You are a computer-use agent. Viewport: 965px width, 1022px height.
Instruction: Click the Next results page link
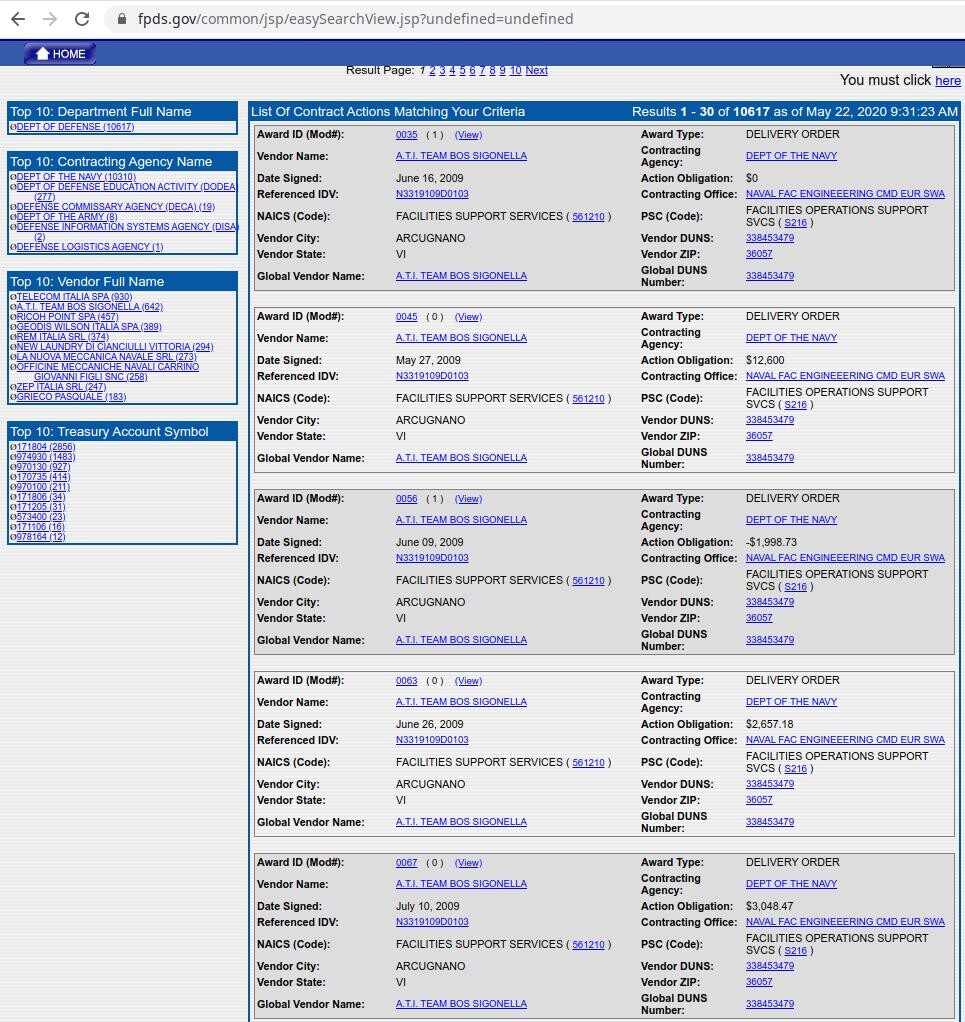coord(536,70)
